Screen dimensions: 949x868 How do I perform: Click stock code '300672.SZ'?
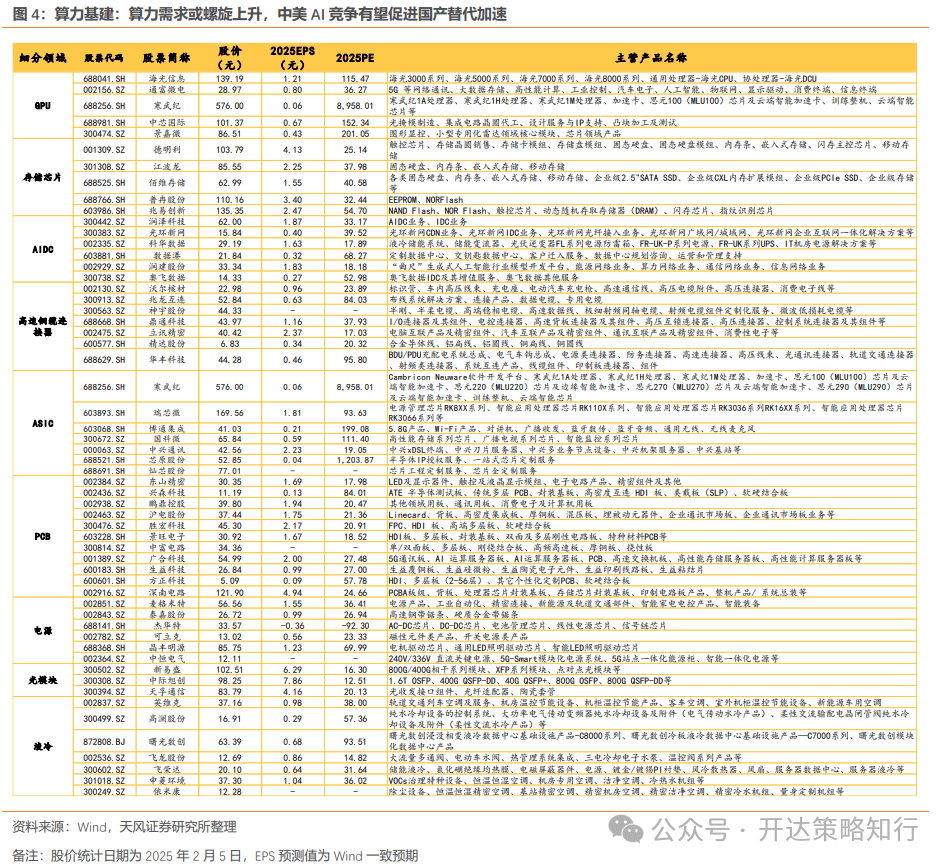coord(104,439)
